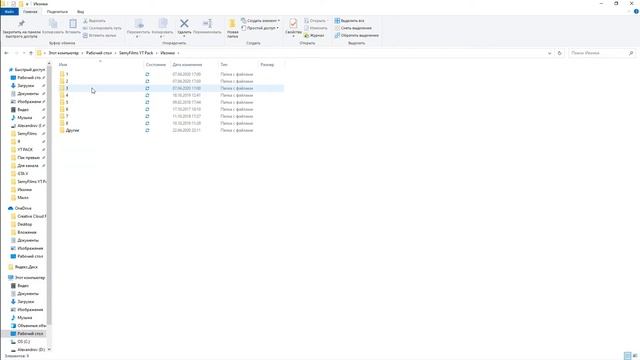Open Этот компьютер in the sidebar

pyautogui.click(x=30, y=278)
